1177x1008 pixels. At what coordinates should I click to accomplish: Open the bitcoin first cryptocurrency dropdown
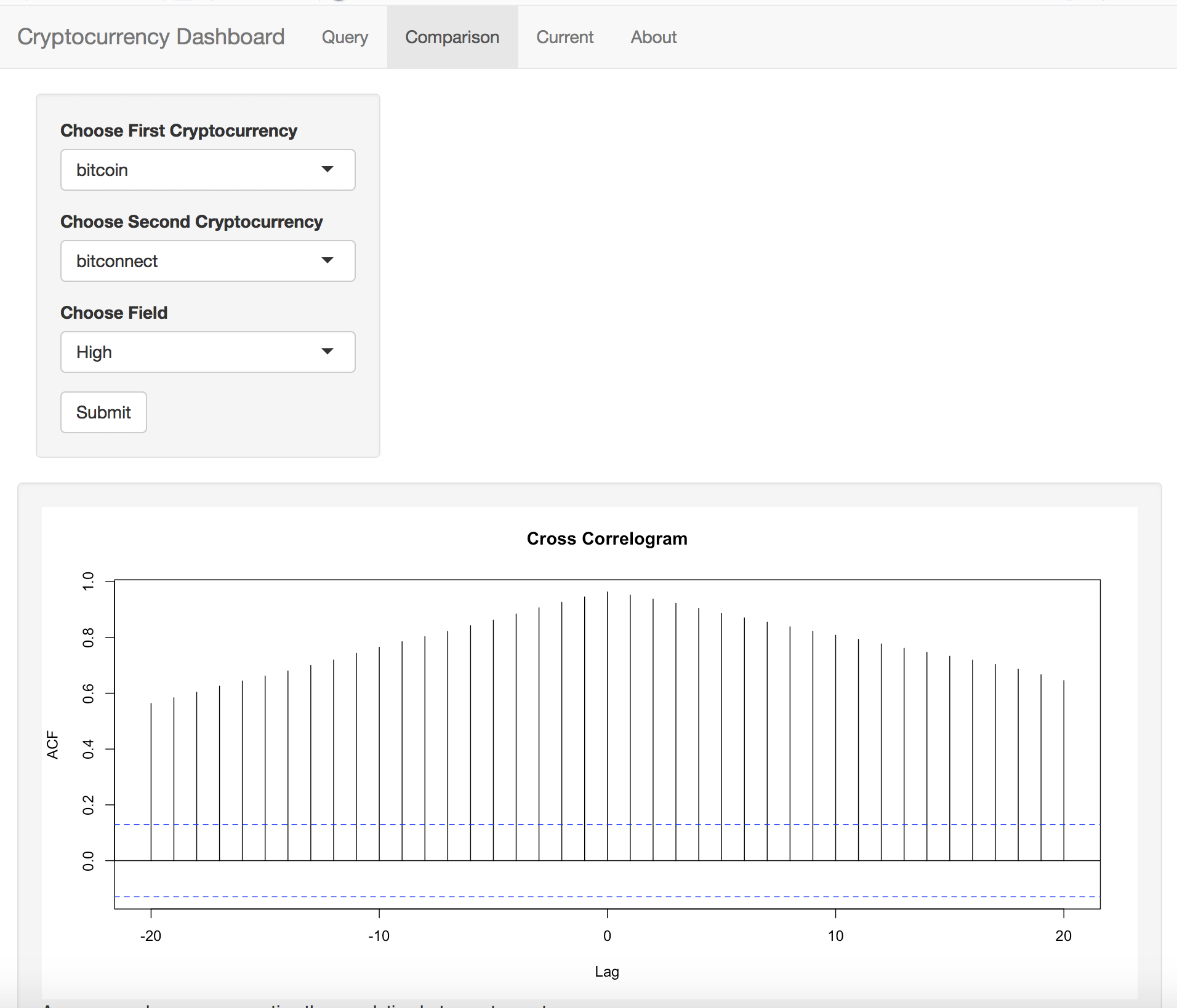point(208,170)
